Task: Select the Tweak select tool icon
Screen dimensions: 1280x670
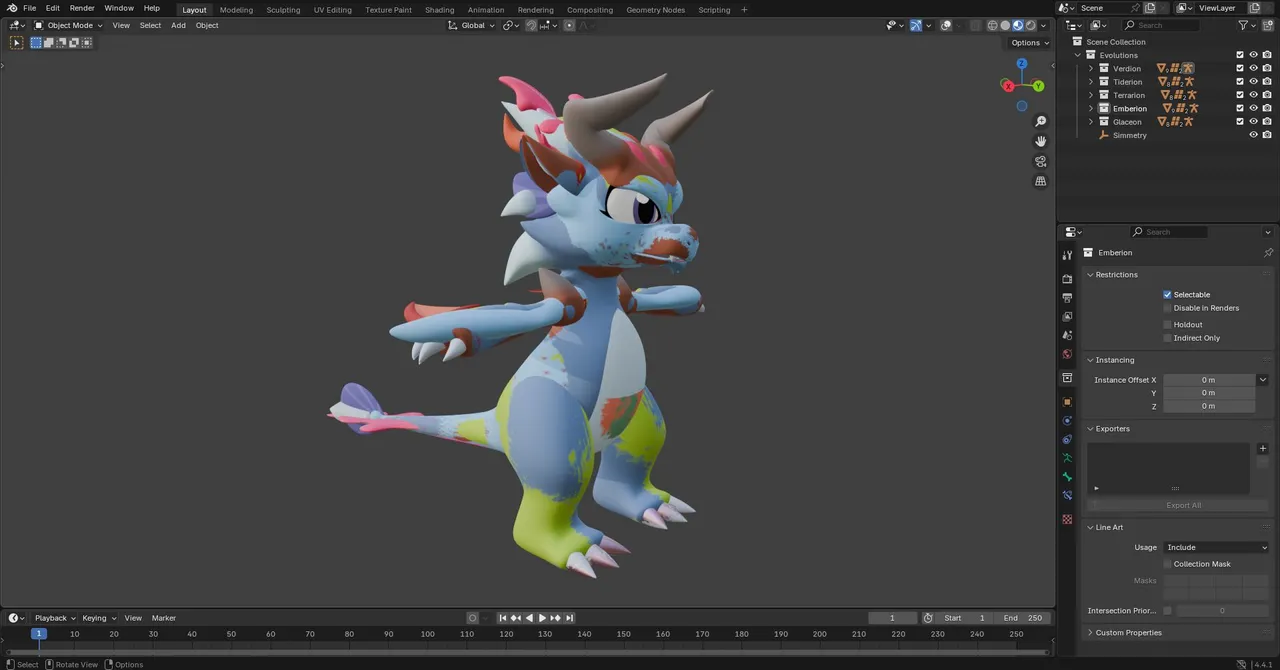Action: pyautogui.click(x=17, y=43)
